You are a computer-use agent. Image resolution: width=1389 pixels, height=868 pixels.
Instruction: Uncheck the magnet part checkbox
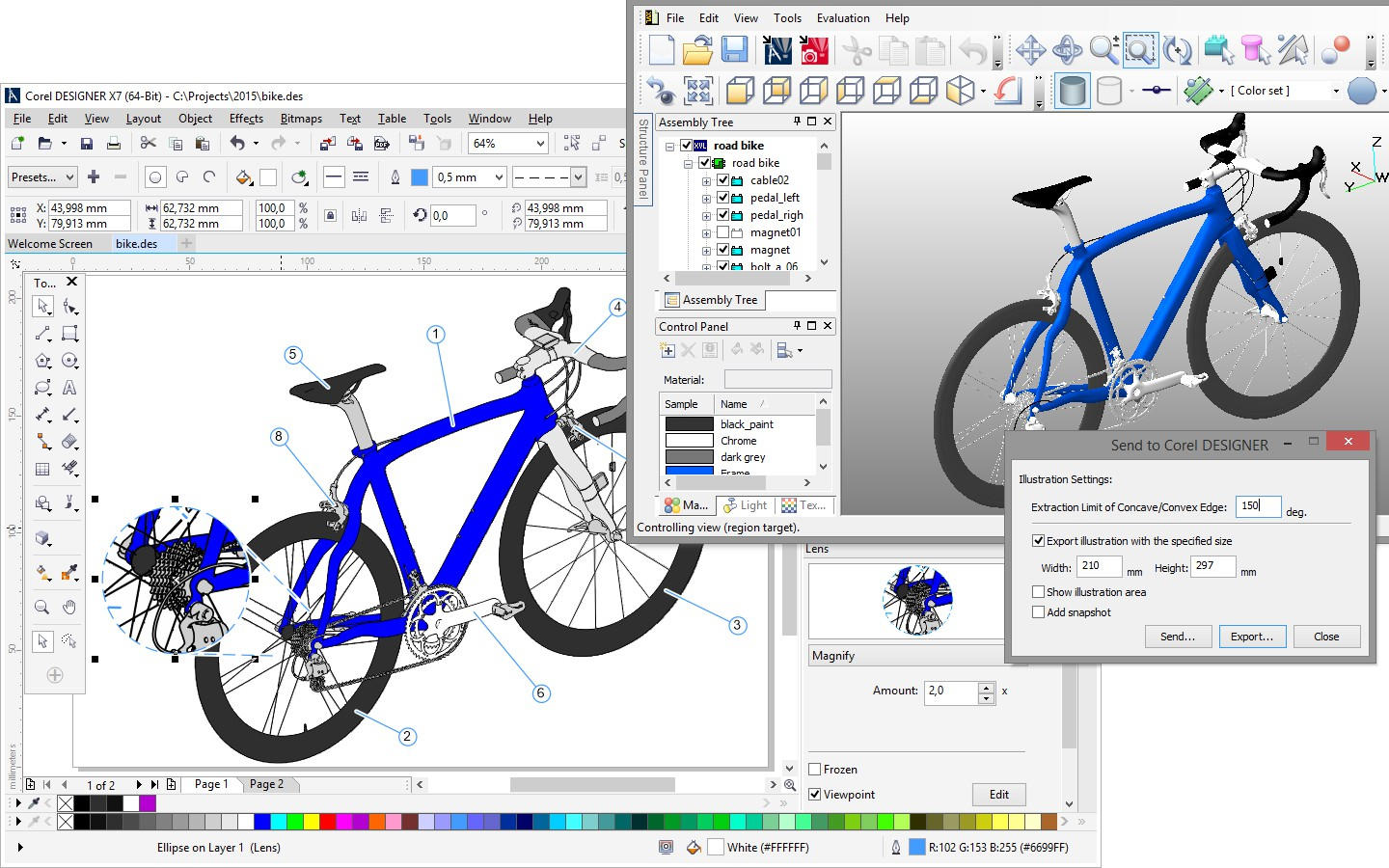click(722, 250)
